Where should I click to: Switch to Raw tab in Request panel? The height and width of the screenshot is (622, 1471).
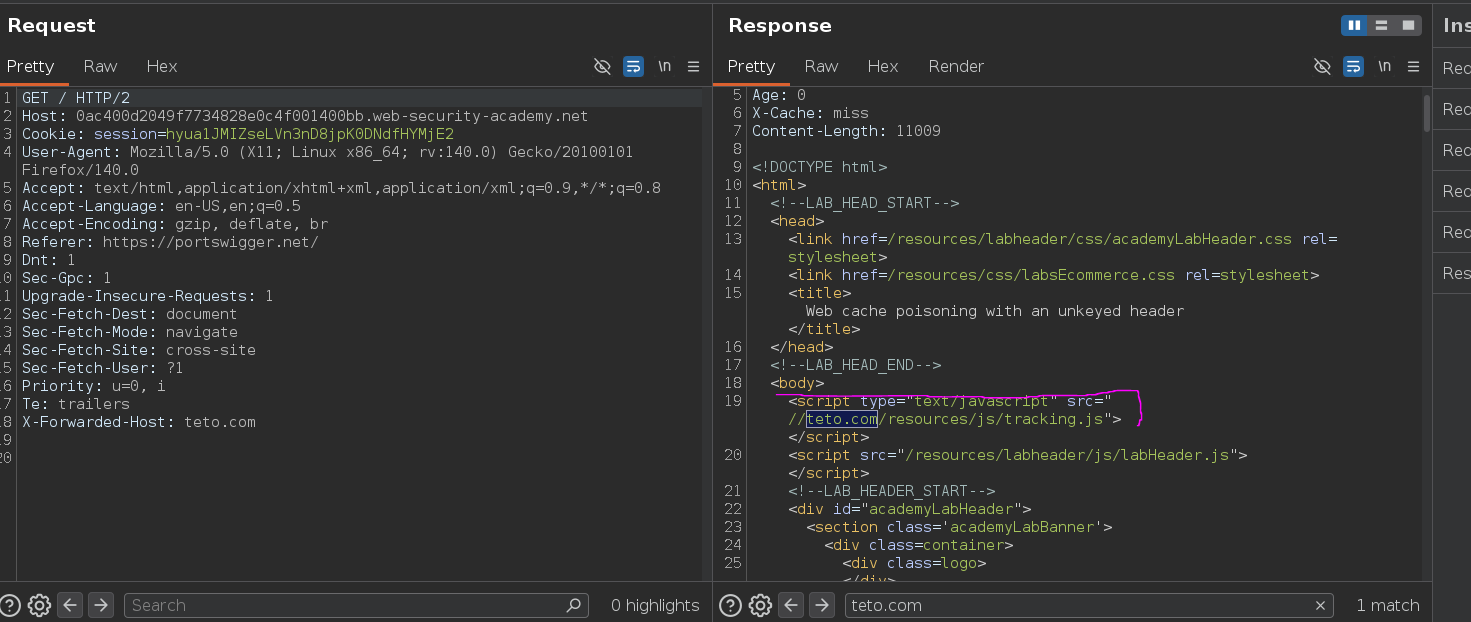pyautogui.click(x=100, y=66)
